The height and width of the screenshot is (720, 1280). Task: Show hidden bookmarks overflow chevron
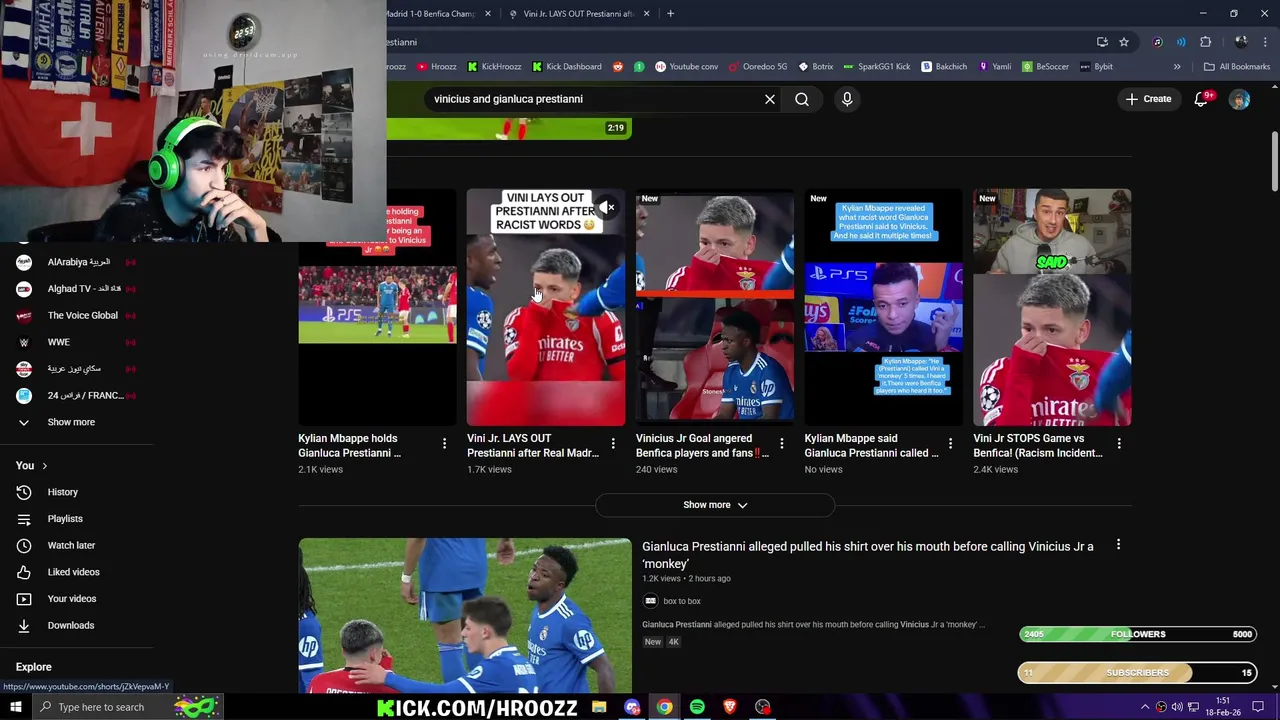pos(1177,67)
